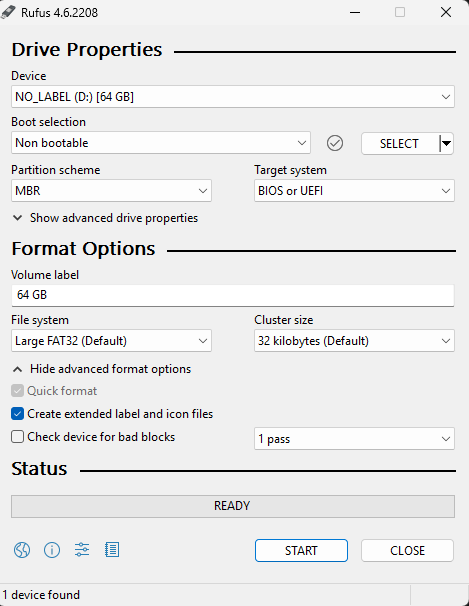Enable Check device for bad blocks
The width and height of the screenshot is (469, 606).
17,437
